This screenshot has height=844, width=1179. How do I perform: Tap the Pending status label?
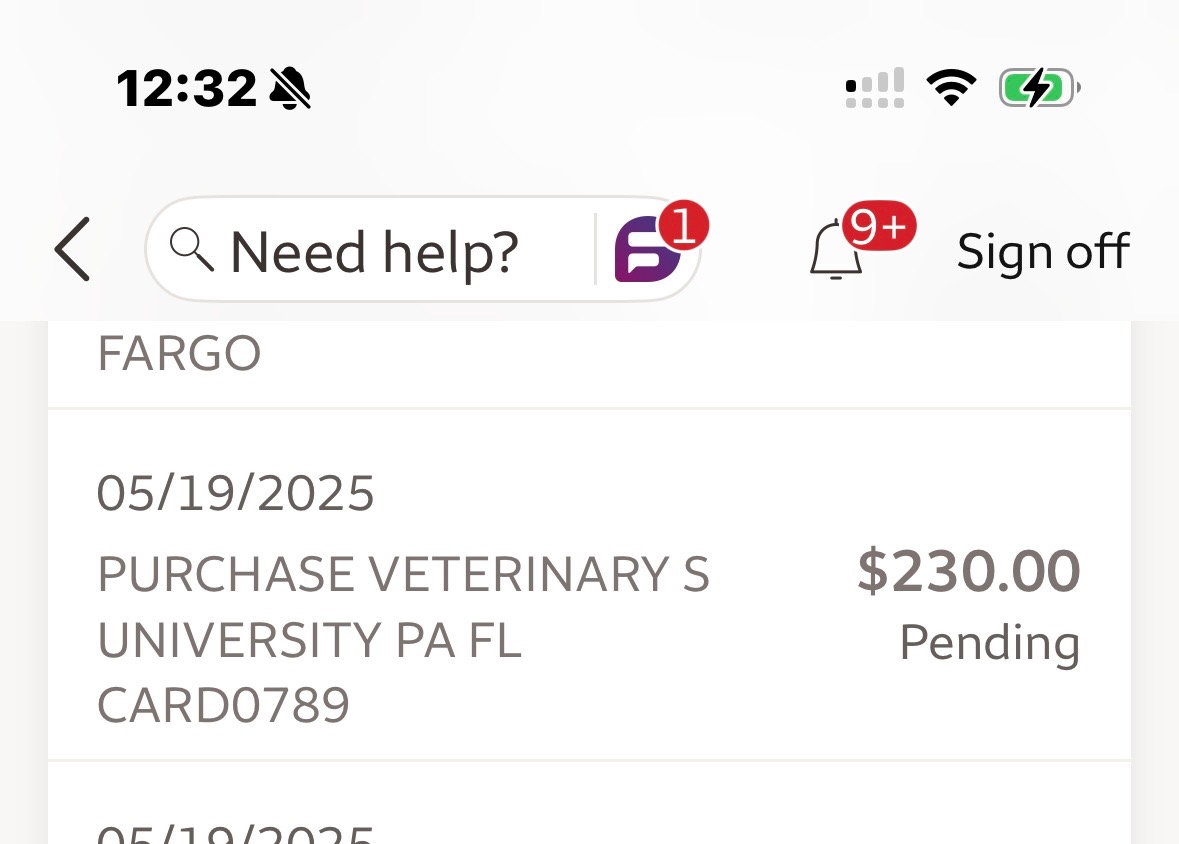[x=989, y=642]
